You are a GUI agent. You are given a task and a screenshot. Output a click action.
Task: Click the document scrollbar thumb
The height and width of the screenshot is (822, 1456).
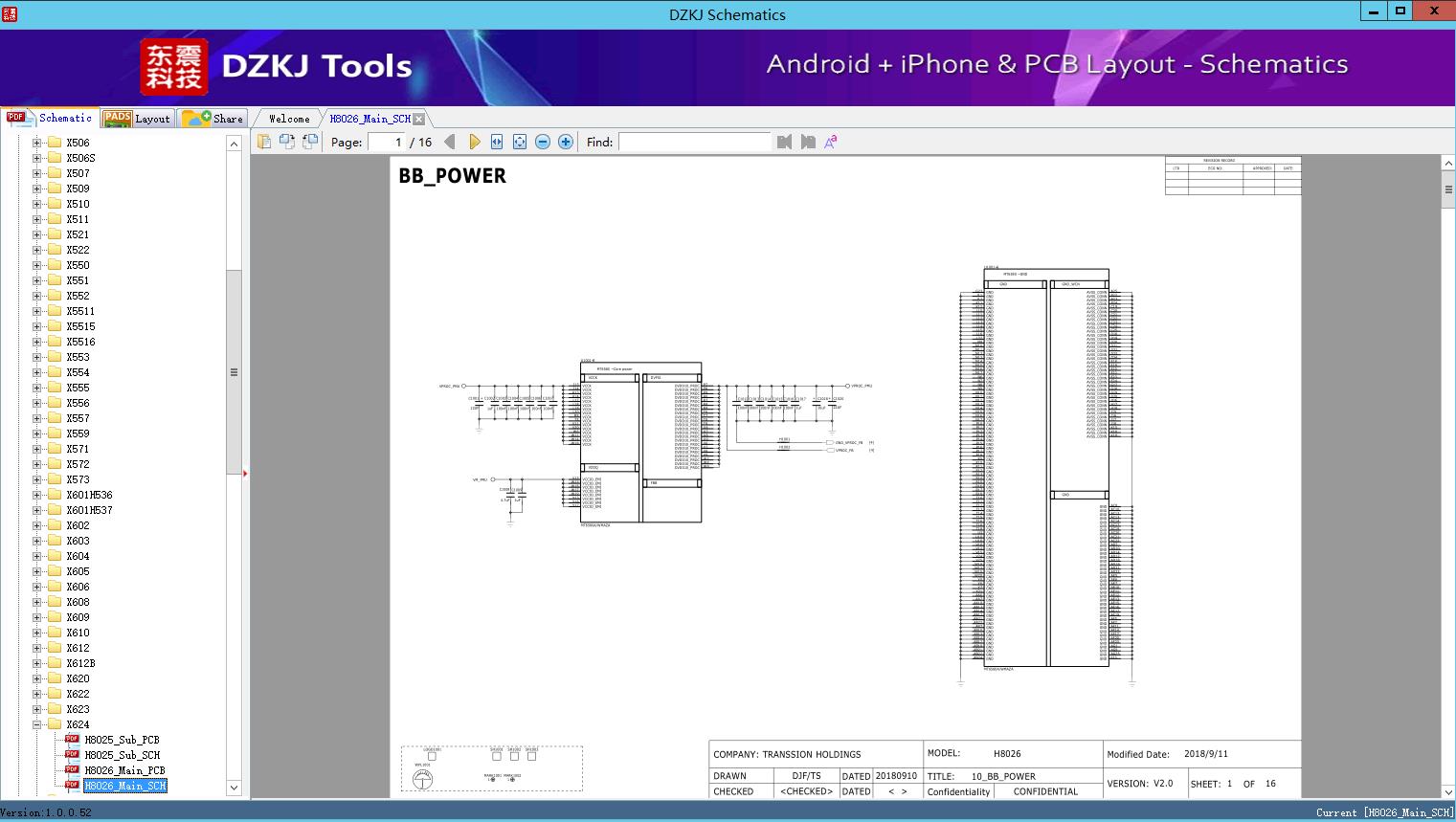[1448, 189]
